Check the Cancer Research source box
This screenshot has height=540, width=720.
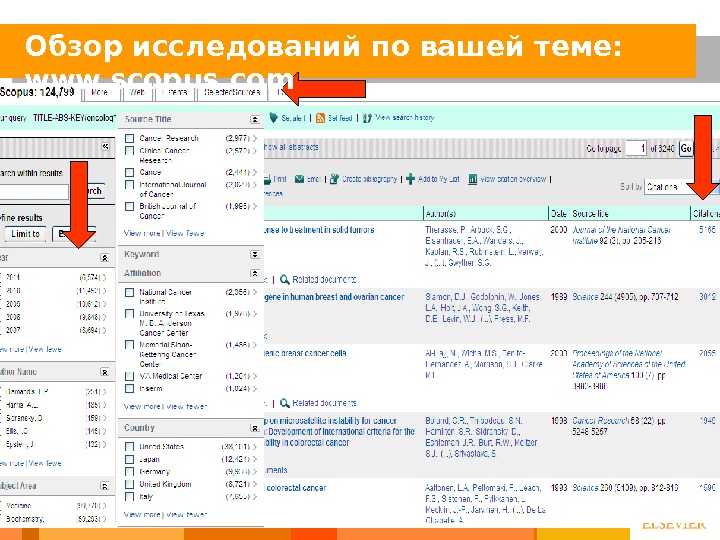pos(129,138)
